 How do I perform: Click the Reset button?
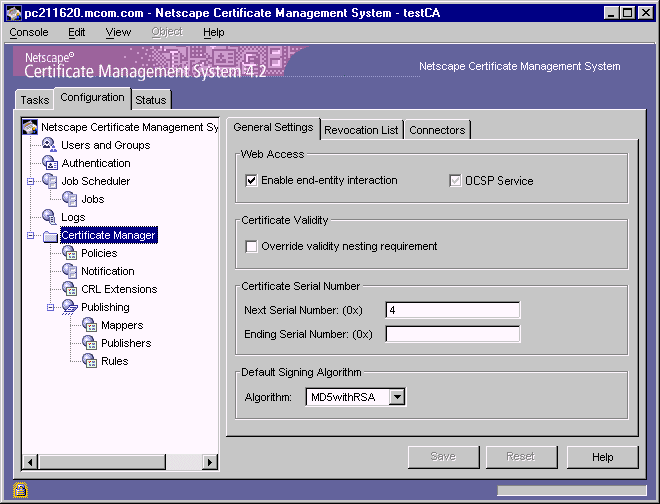tap(521, 457)
